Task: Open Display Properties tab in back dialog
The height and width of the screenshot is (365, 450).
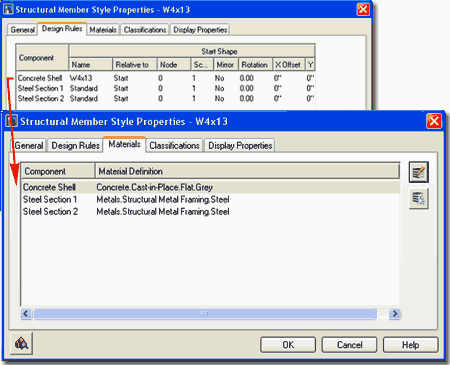Action: point(200,30)
